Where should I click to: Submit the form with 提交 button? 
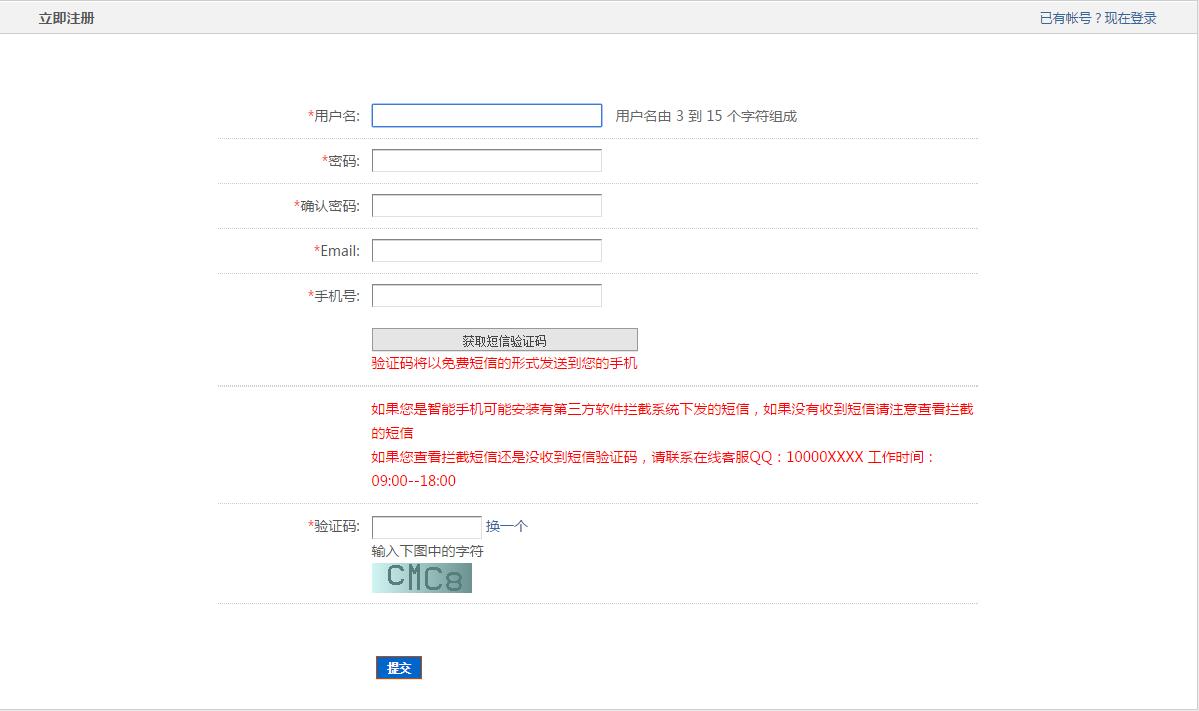(x=399, y=668)
